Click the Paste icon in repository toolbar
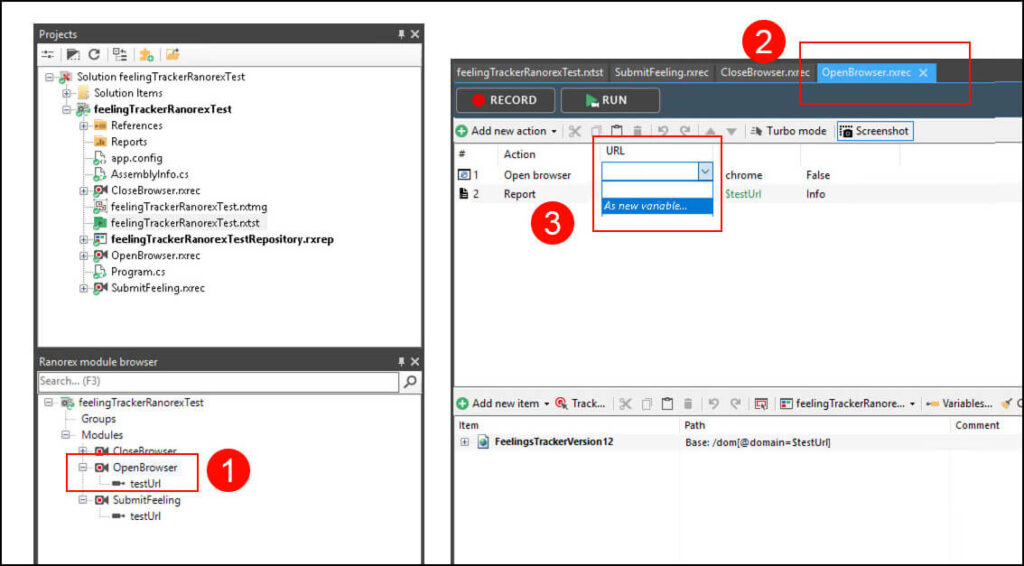The height and width of the screenshot is (566, 1024). coord(667,404)
